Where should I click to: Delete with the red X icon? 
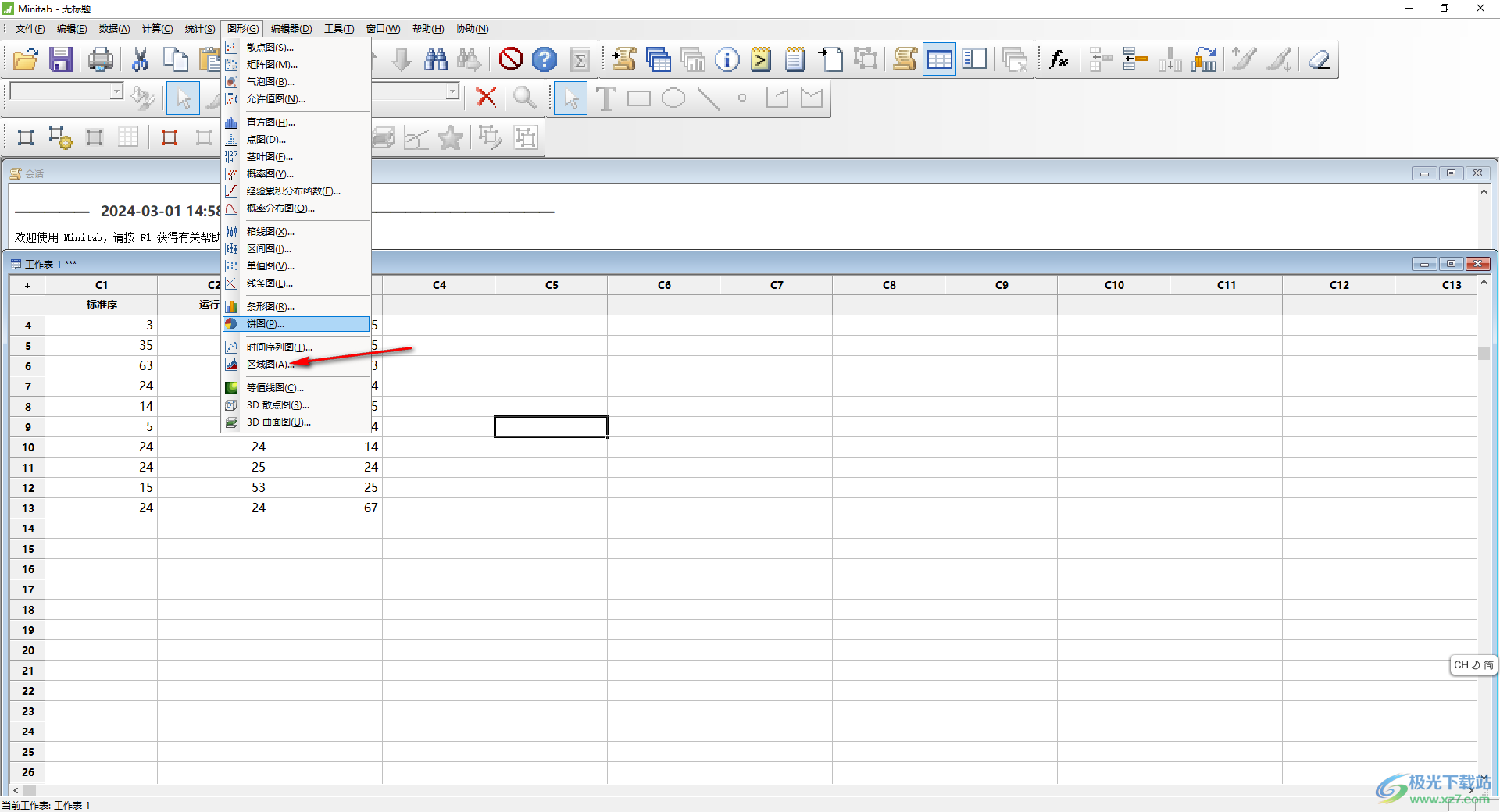point(486,97)
